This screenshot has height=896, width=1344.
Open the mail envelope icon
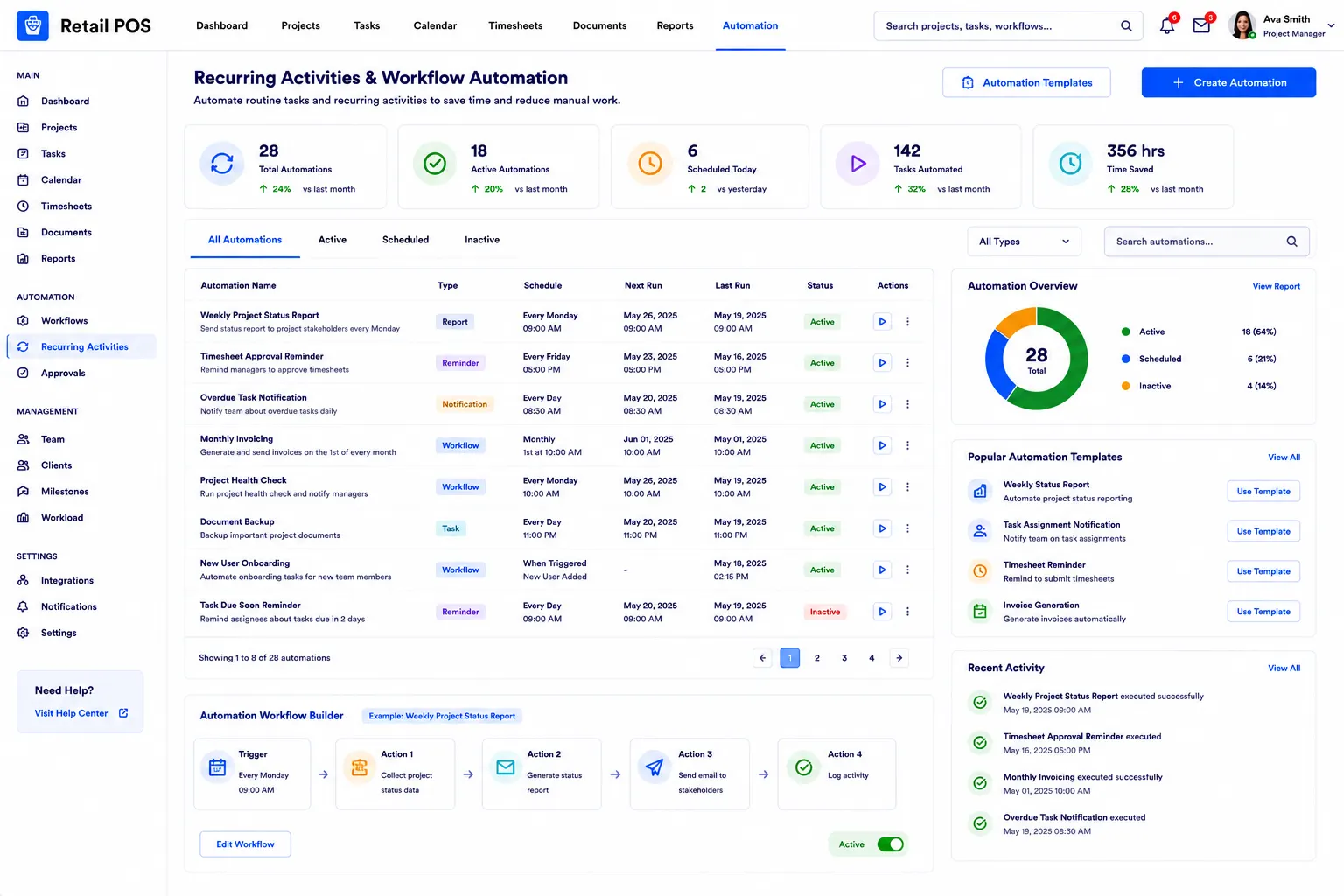1202,26
